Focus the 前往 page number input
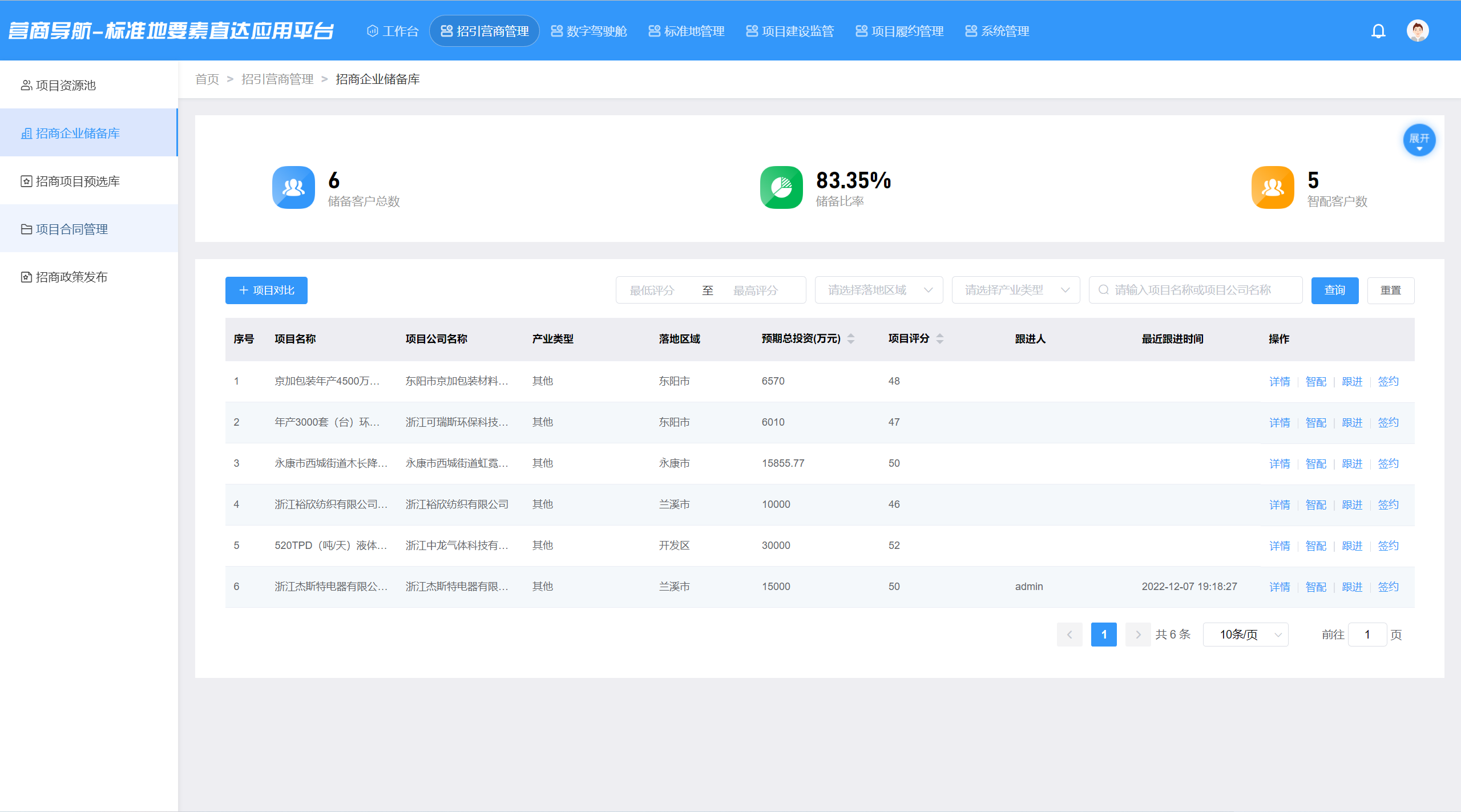This screenshot has height=812, width=1461. tap(1367, 635)
